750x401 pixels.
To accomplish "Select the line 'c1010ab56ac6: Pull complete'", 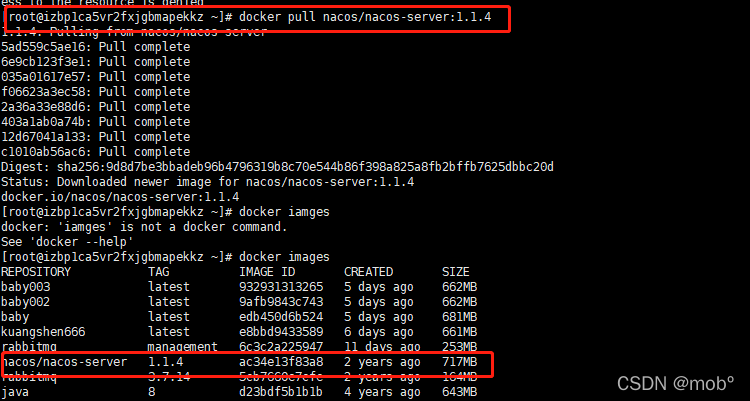I will [x=96, y=152].
